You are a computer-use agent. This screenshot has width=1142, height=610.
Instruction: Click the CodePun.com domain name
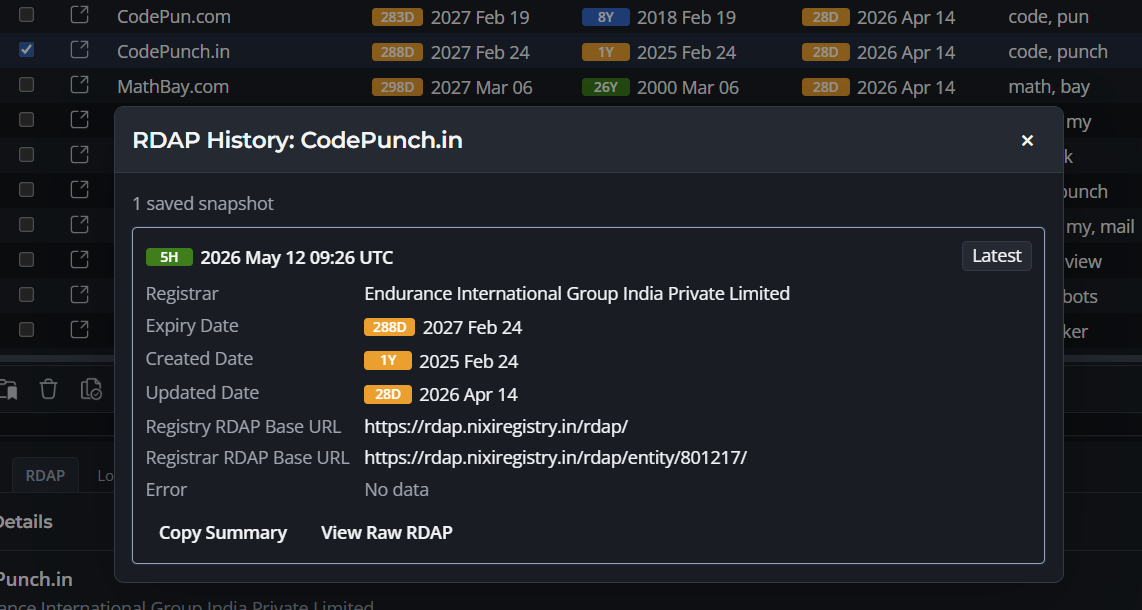point(174,17)
